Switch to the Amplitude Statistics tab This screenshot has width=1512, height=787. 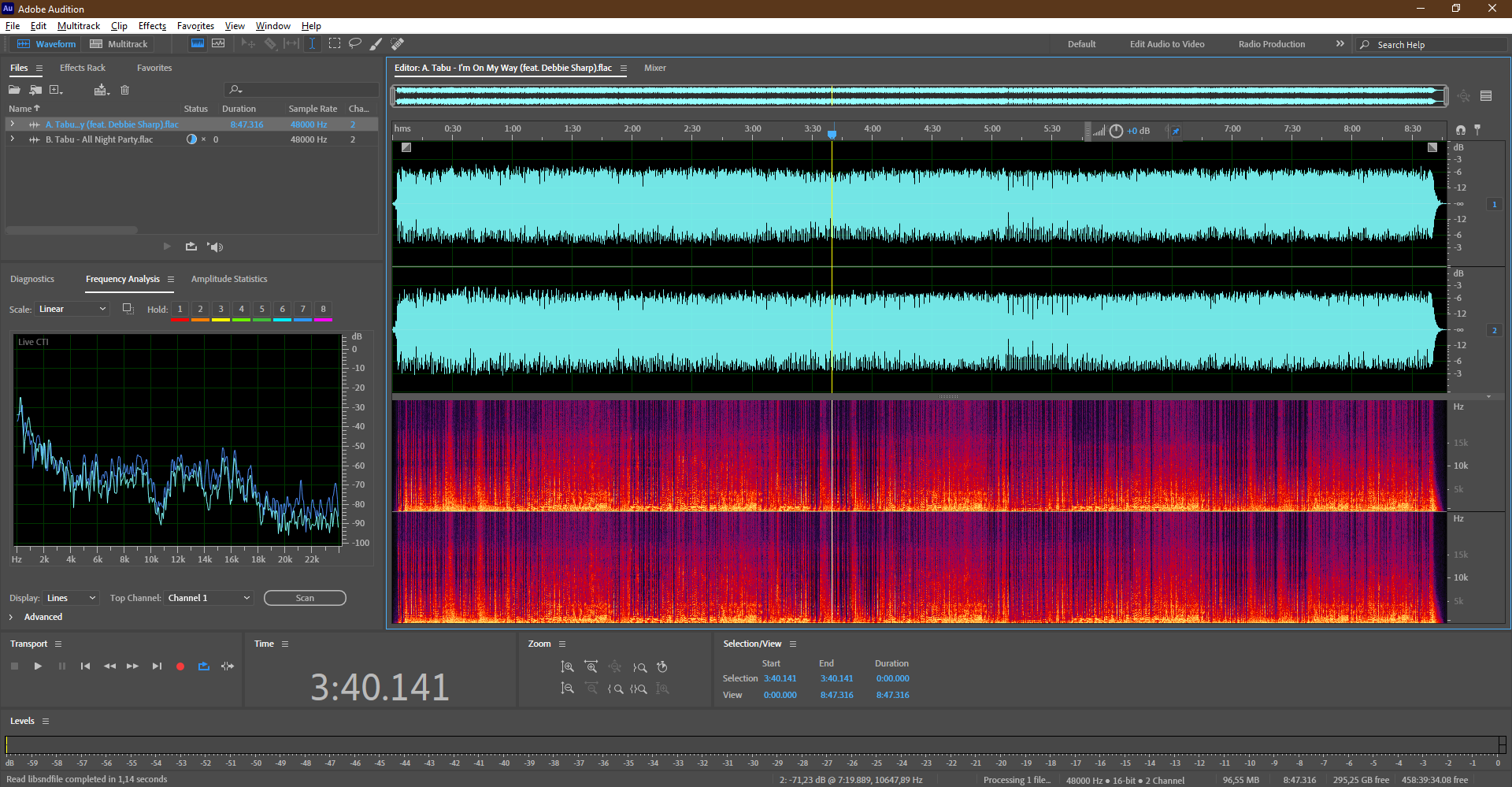coord(229,279)
